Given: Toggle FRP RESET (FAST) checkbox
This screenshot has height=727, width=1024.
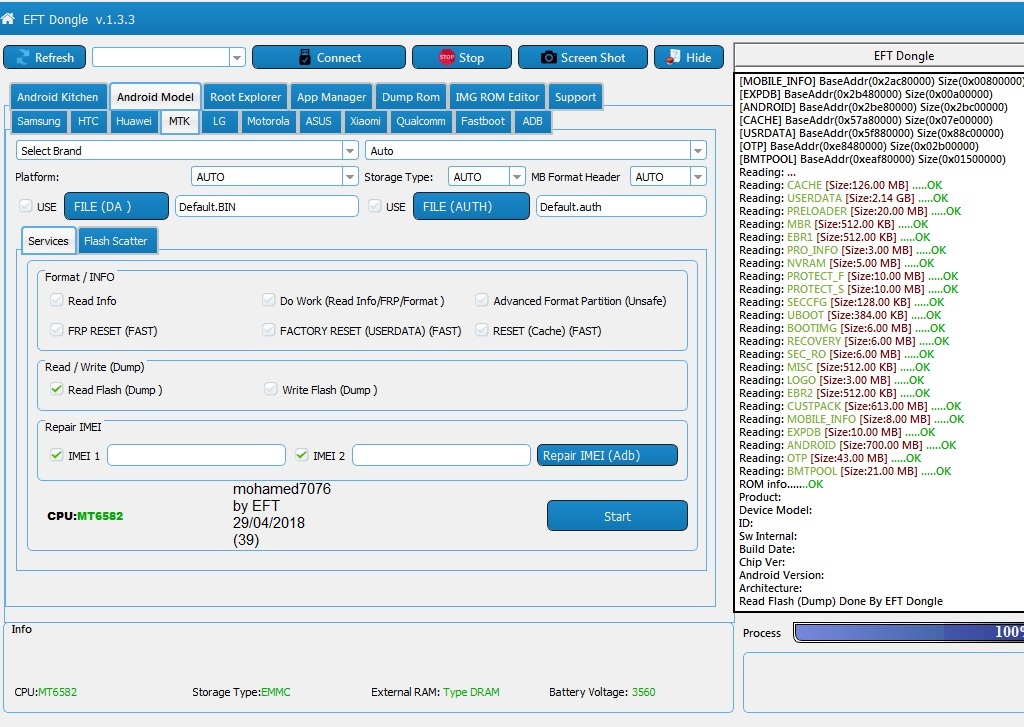Looking at the screenshot, I should click(x=56, y=331).
